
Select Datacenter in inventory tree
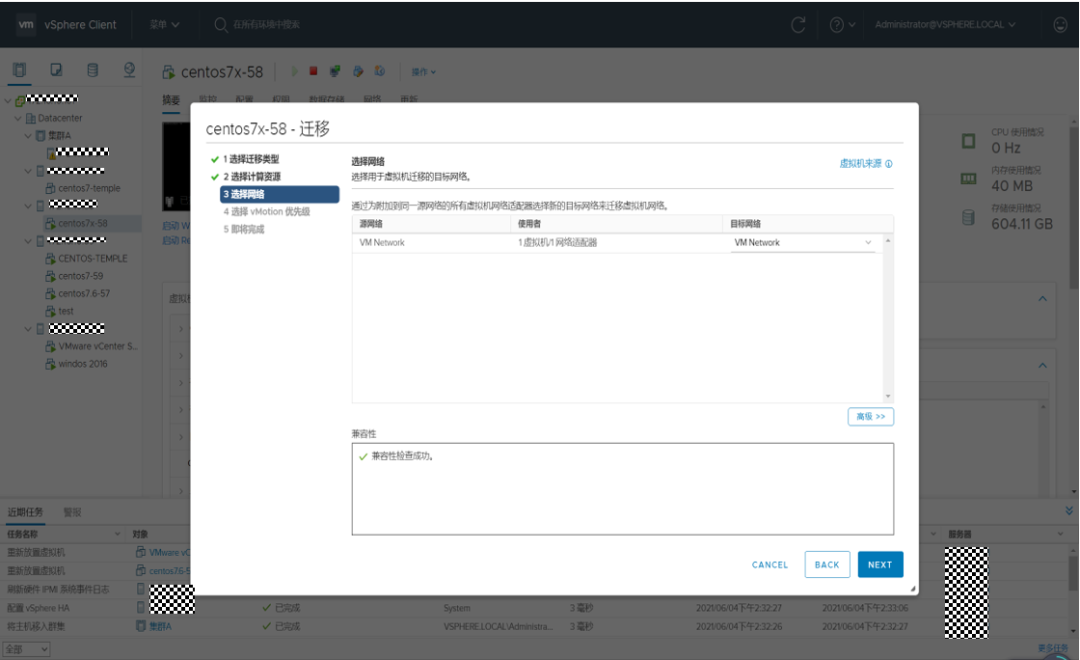(59, 118)
